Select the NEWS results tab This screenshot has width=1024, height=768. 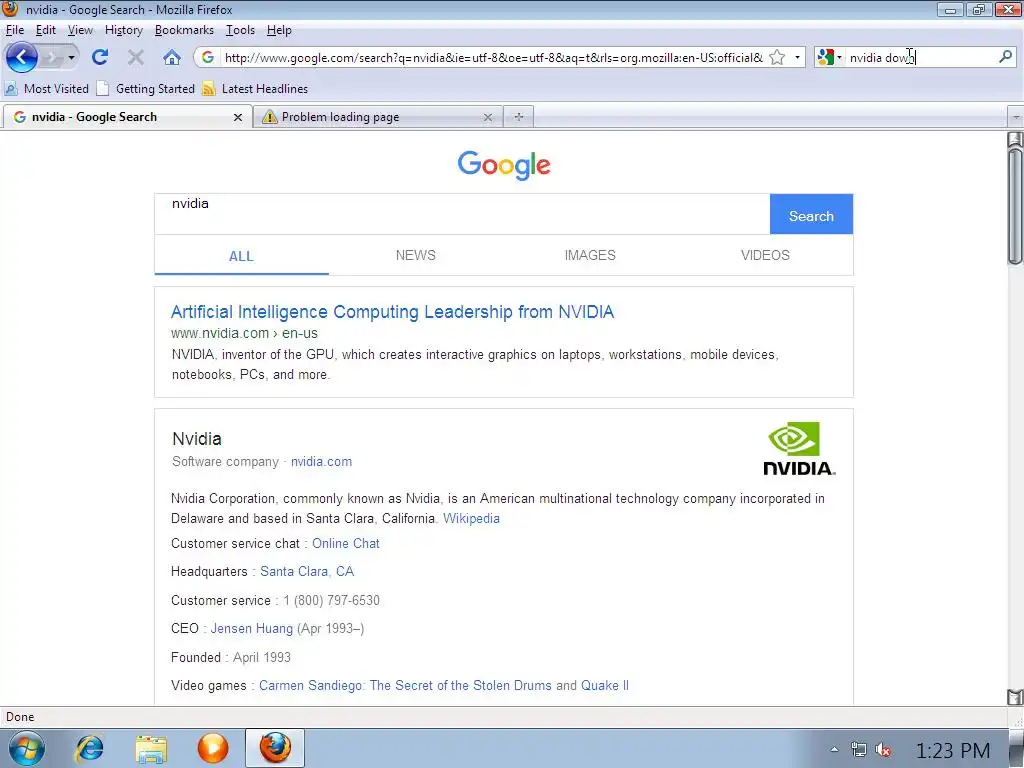pyautogui.click(x=415, y=255)
